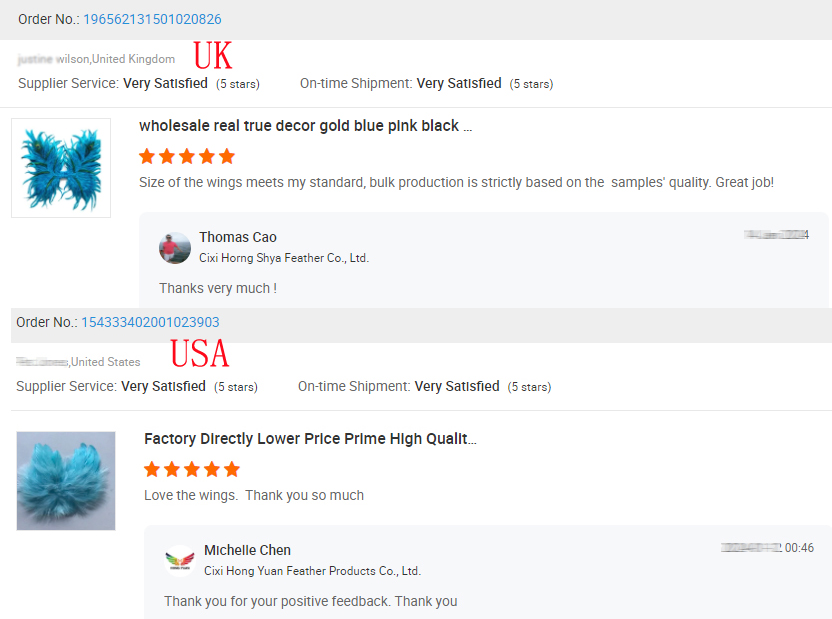Viewport: 832px width, 619px height.
Task: Click Thomas Cao's avatar picture
Action: 175,247
